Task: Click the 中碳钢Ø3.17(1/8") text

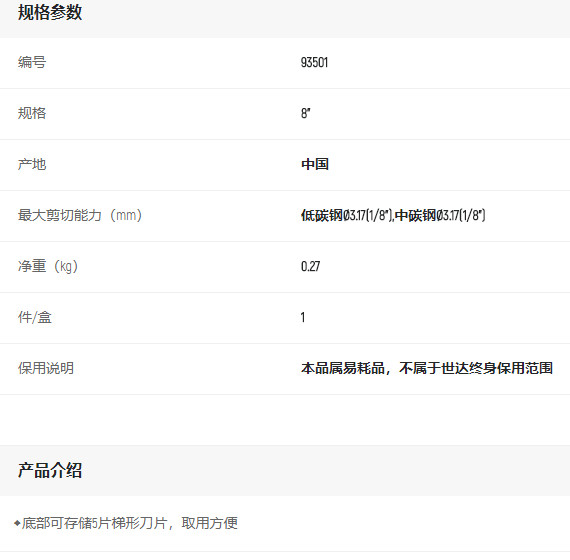Action: [x=440, y=215]
